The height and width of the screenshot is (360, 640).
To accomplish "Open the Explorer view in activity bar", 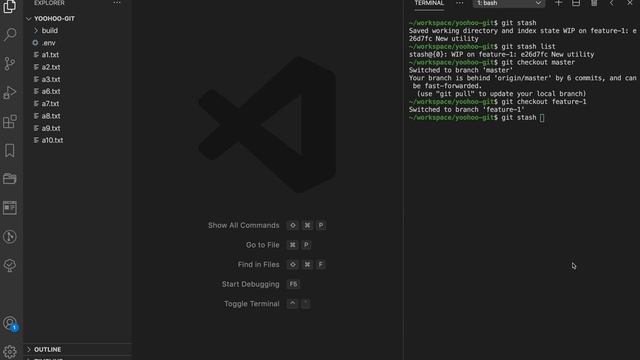I will click(x=10, y=6).
